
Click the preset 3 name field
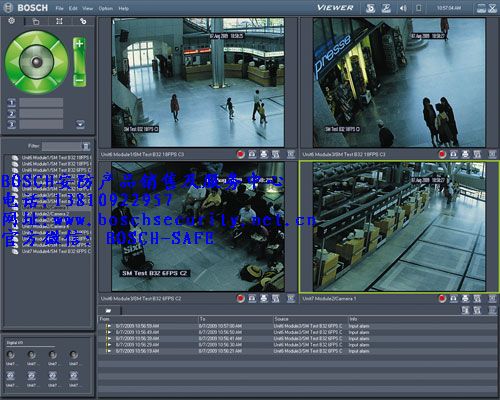coord(41,125)
